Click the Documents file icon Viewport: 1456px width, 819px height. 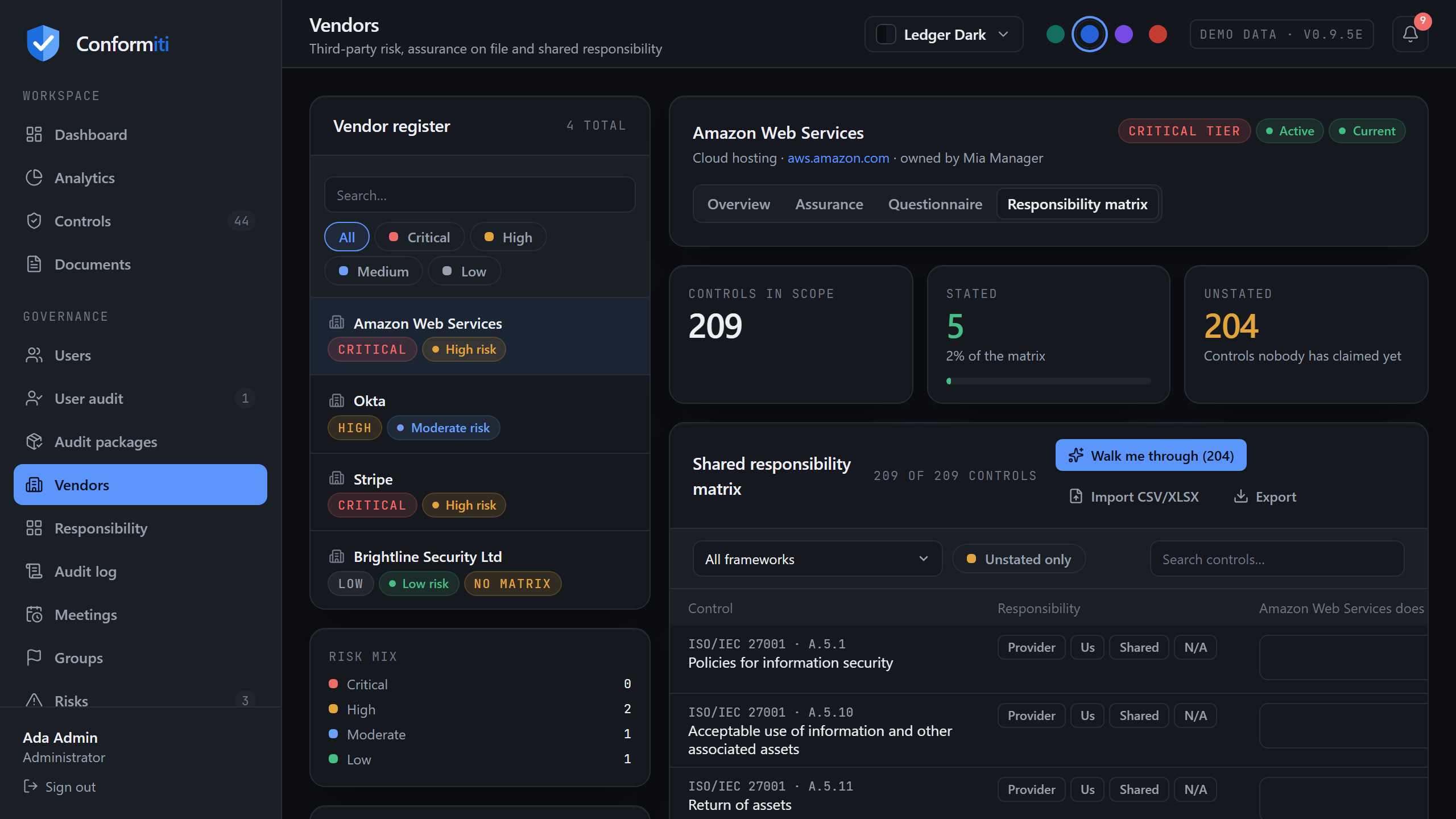pyautogui.click(x=34, y=264)
